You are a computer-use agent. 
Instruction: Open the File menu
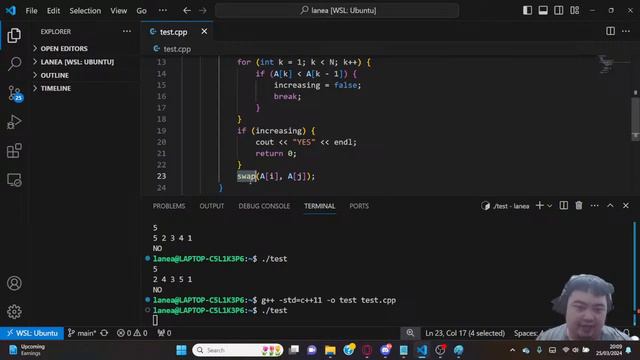pyautogui.click(x=31, y=11)
